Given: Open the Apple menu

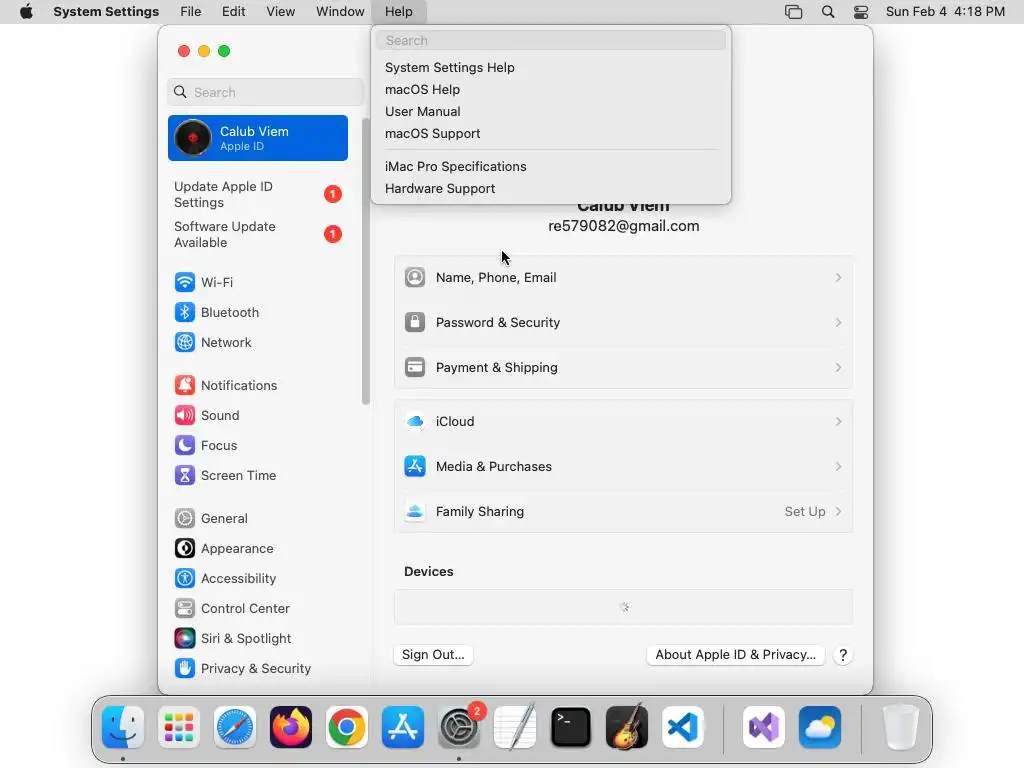Looking at the screenshot, I should (26, 12).
